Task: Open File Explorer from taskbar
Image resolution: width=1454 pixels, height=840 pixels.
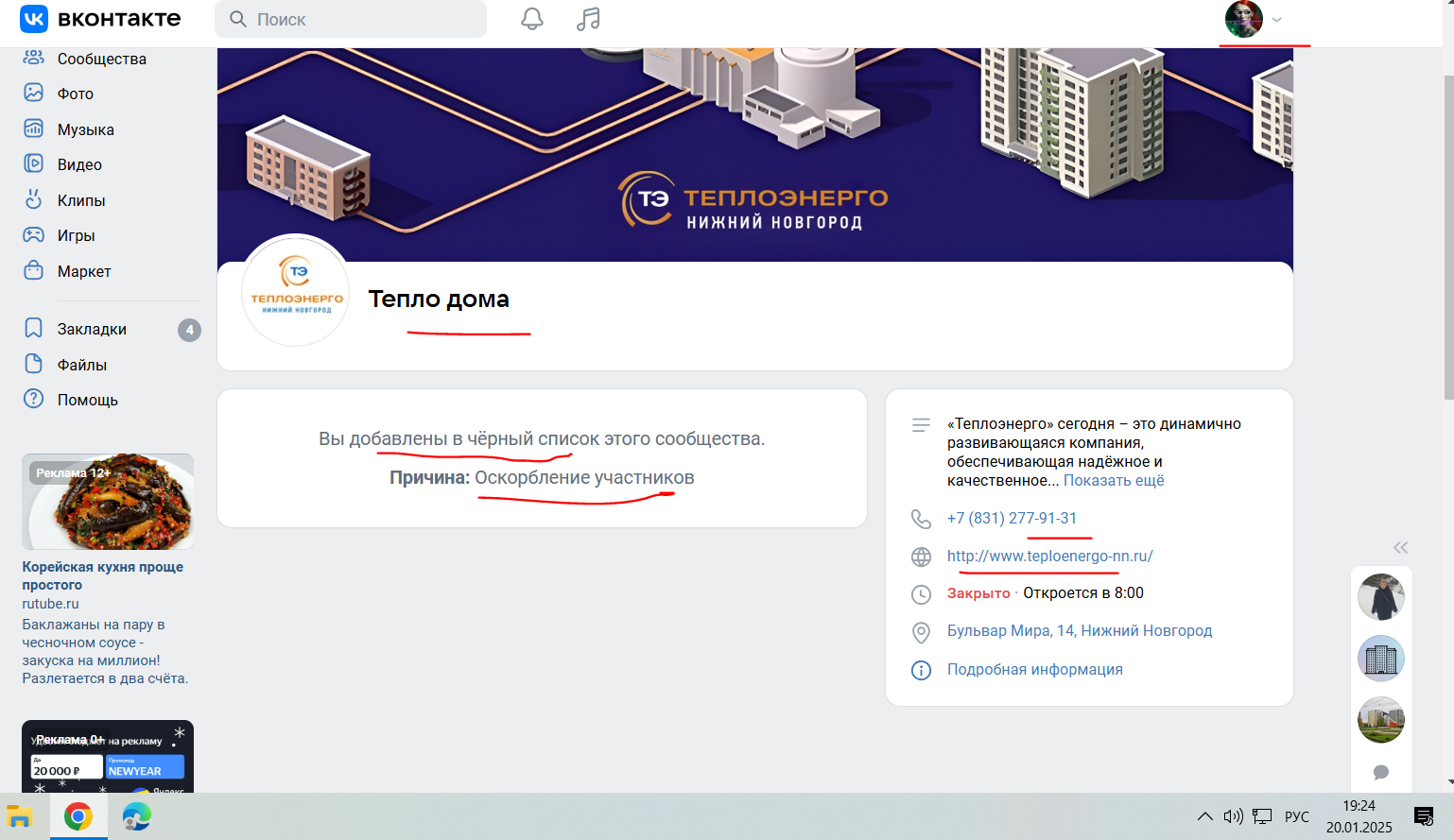Action: pyautogui.click(x=20, y=816)
